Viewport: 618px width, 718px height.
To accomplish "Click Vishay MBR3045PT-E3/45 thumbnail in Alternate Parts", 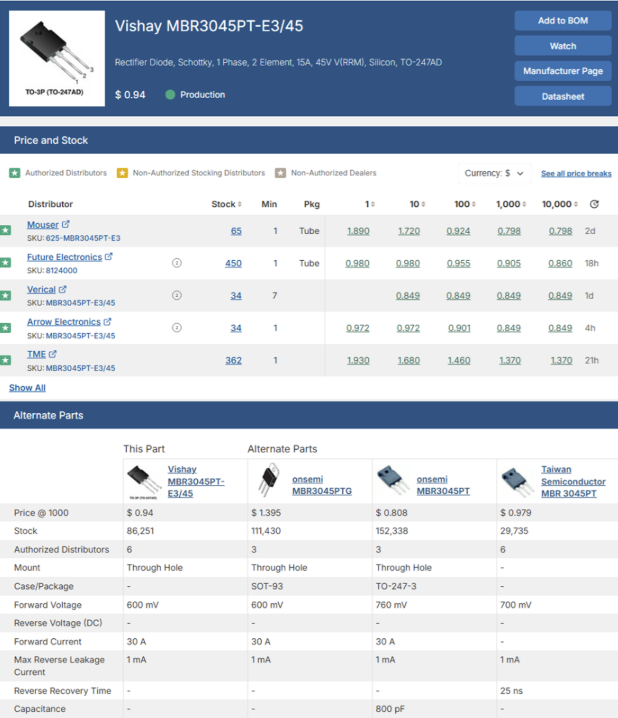I will tap(144, 482).
